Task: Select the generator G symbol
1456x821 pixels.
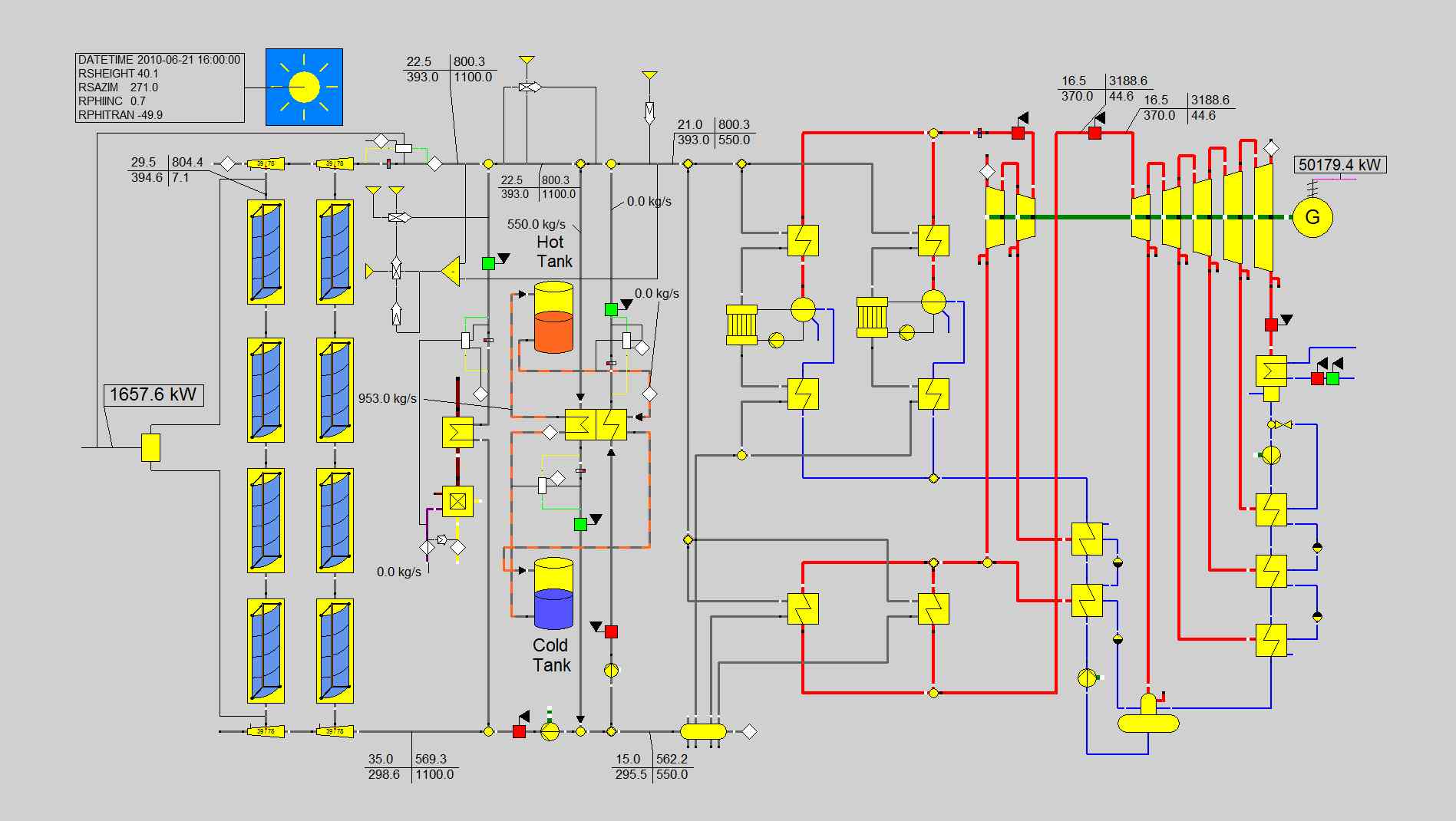Action: (1312, 217)
